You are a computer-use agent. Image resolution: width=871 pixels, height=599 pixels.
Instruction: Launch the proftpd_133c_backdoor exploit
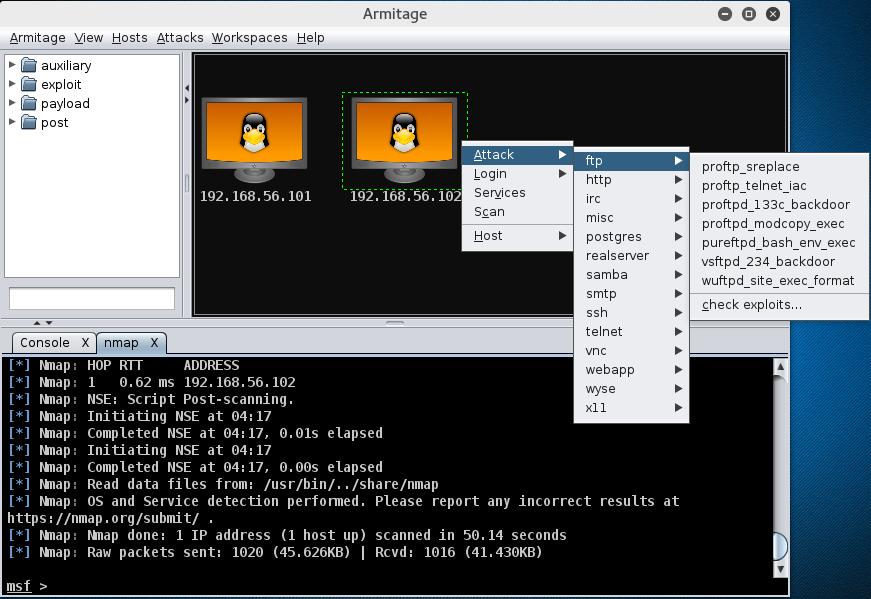(779, 204)
